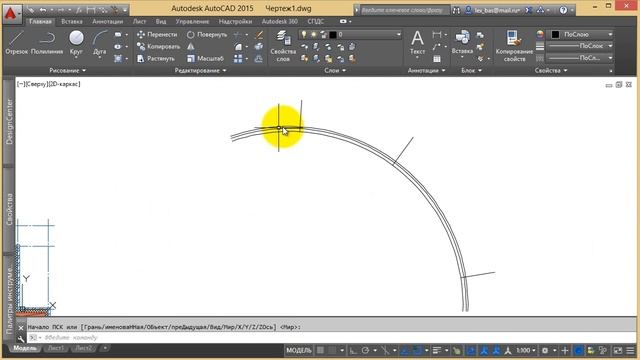640x360 pixels.
Task: Open the Свойства side palette
Action: point(9,209)
